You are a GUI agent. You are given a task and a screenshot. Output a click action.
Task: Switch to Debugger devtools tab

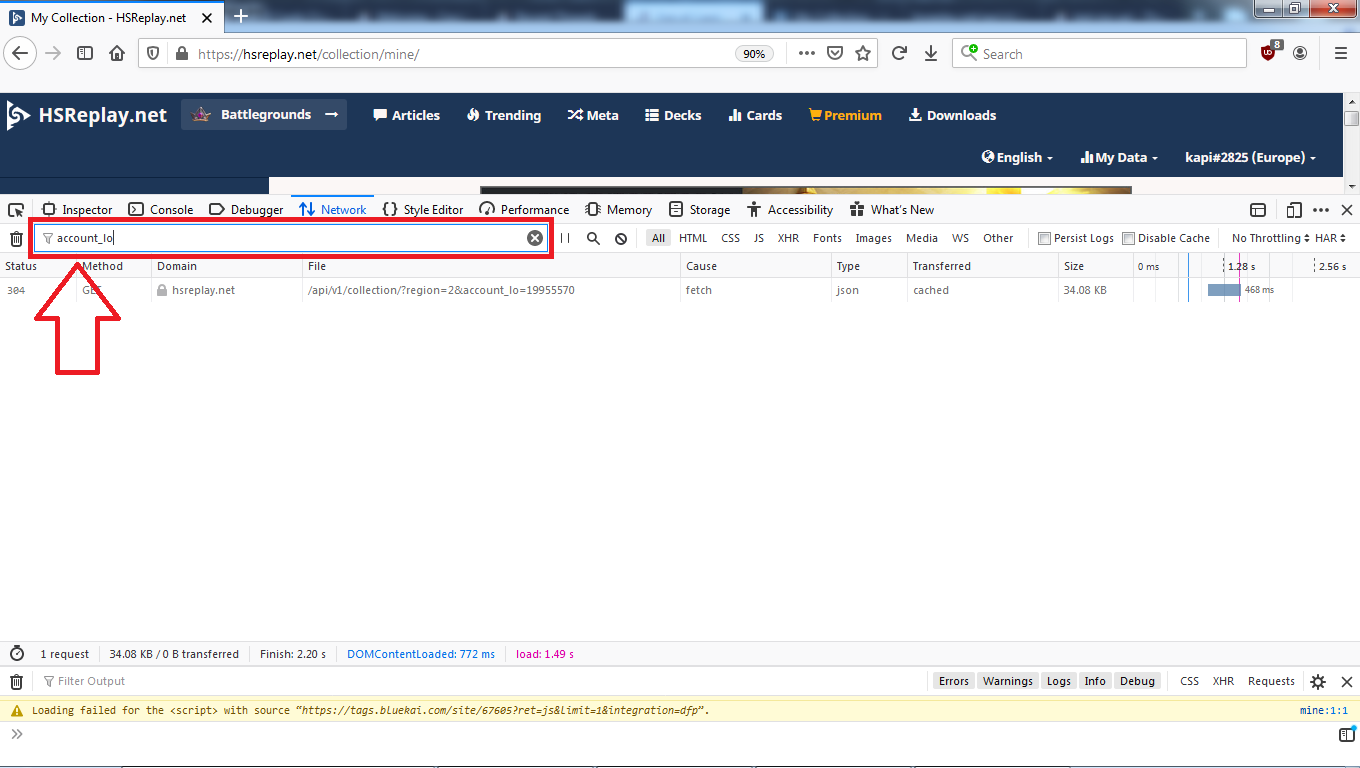[246, 210]
